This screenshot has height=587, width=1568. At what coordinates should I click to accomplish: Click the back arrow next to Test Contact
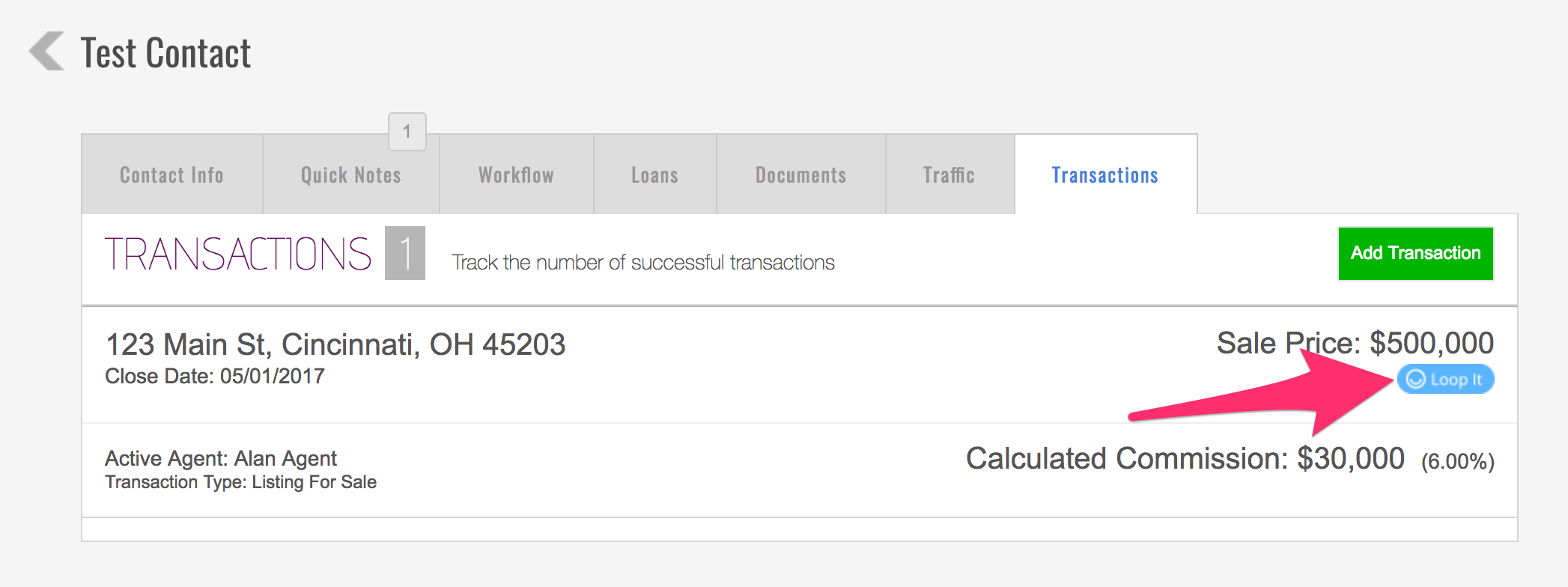[x=46, y=52]
